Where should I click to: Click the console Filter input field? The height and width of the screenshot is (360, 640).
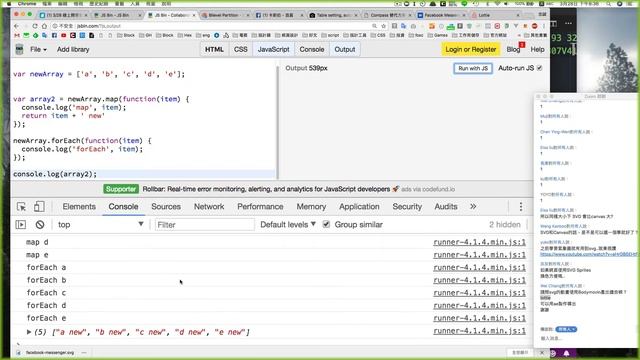coord(204,224)
